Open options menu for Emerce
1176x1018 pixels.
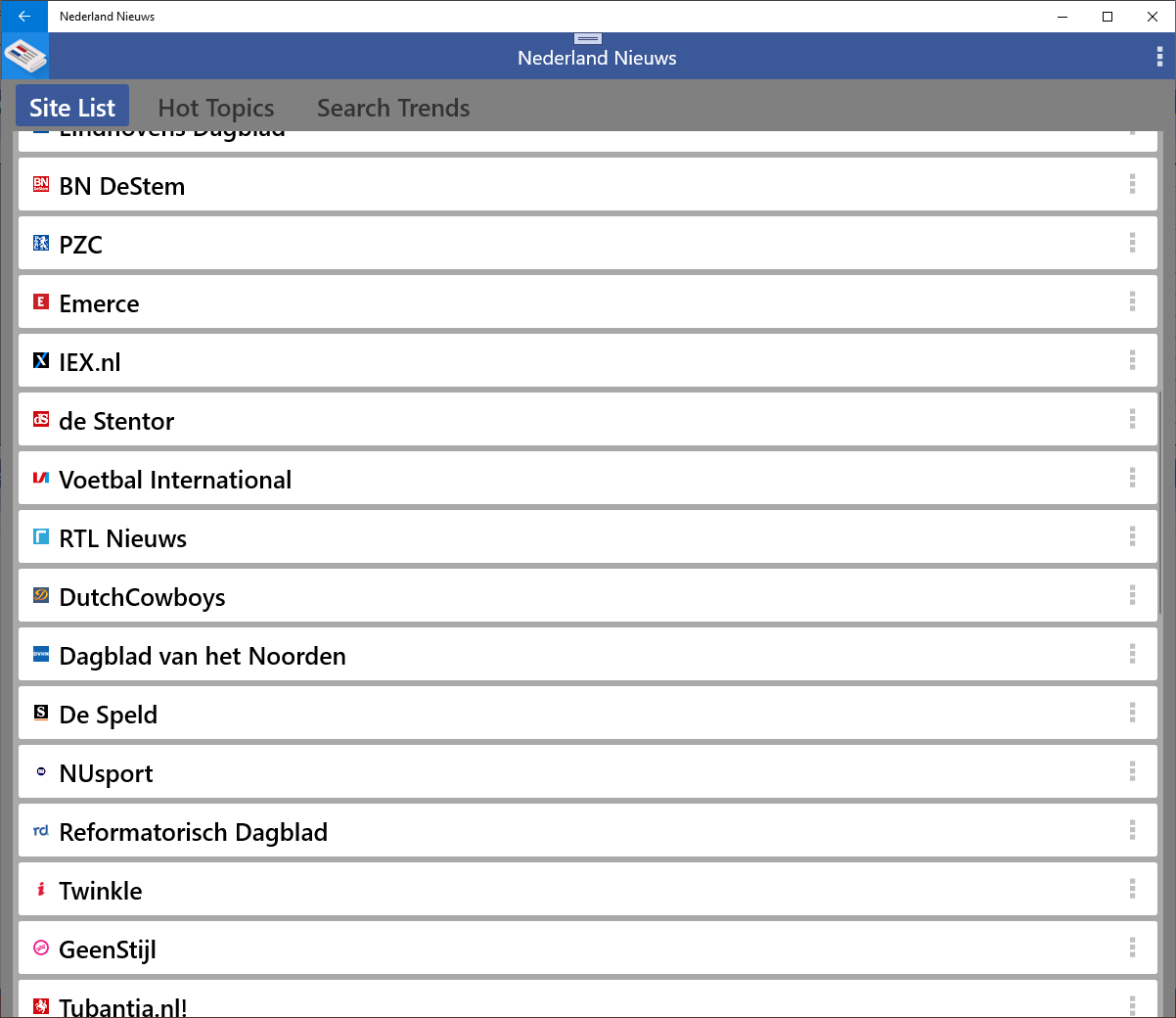(1132, 301)
